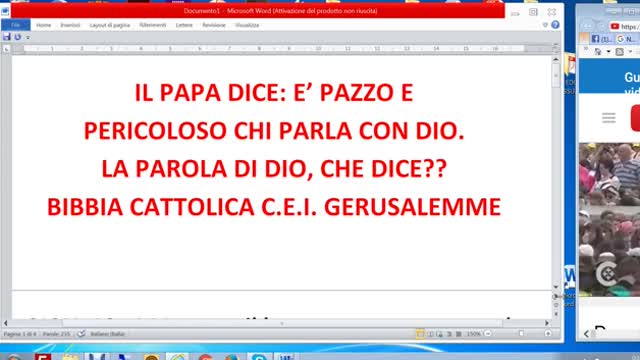640x360 pixels.
Task: Click the browser back navigation button
Action: (588, 26)
